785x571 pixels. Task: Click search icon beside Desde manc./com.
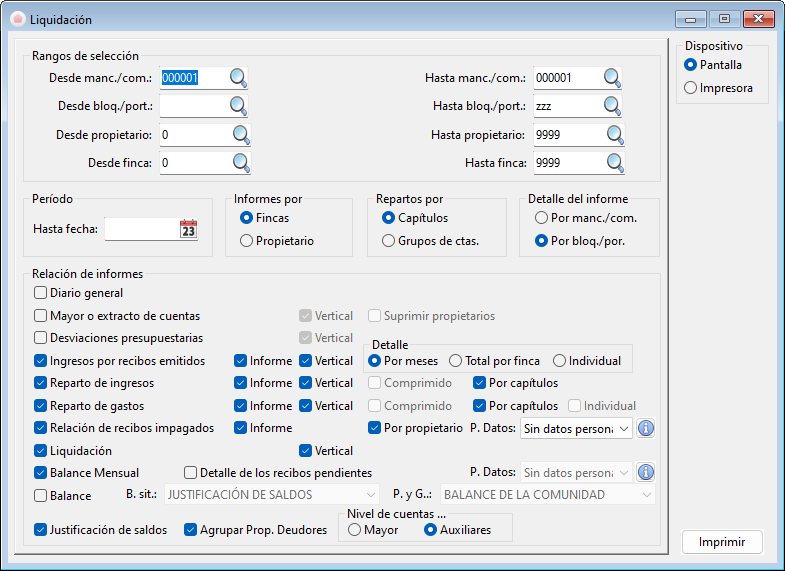(238, 78)
